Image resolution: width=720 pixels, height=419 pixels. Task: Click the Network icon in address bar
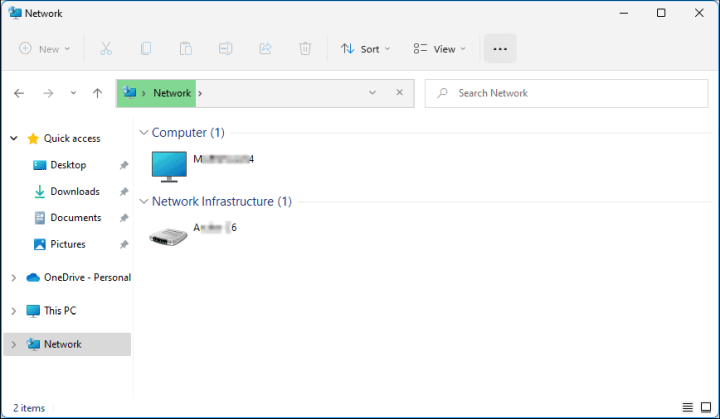[x=130, y=93]
